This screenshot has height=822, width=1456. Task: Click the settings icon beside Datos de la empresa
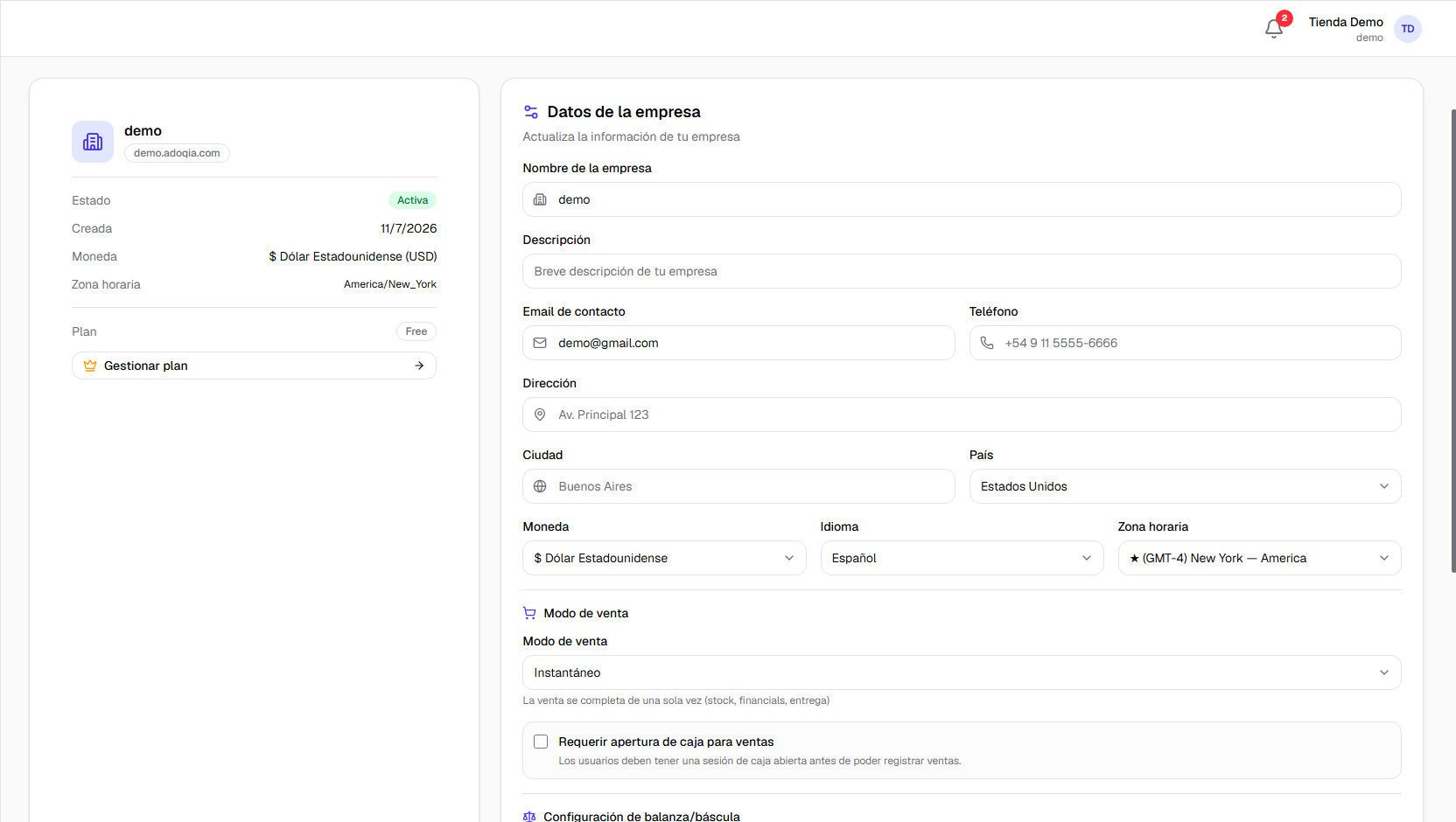[531, 112]
